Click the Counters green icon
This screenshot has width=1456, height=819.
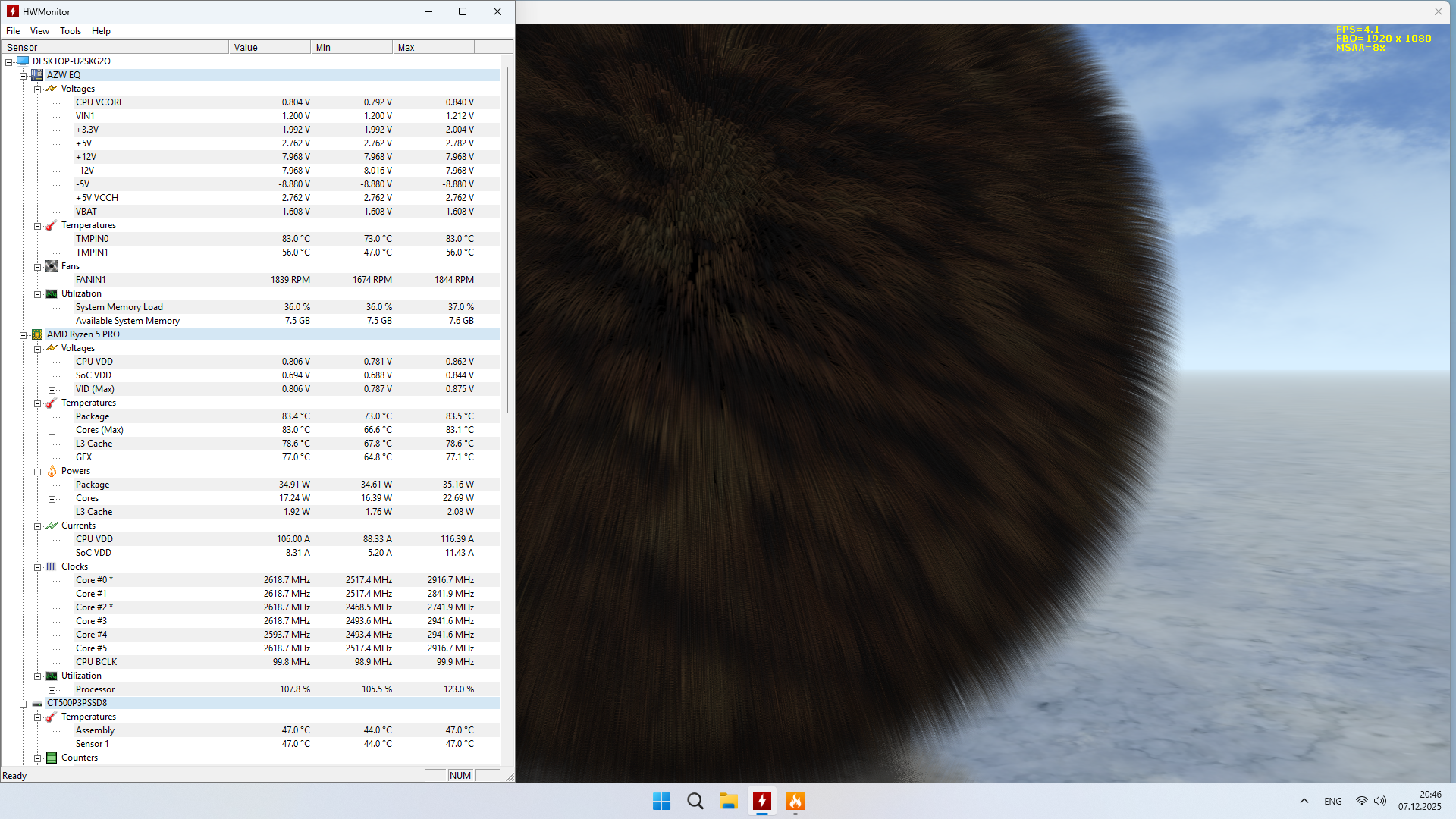point(52,758)
